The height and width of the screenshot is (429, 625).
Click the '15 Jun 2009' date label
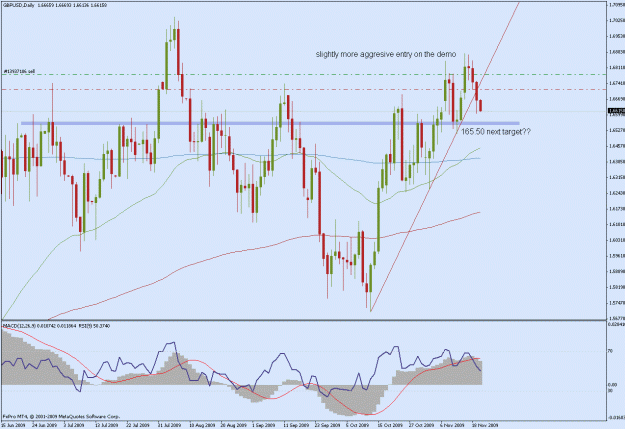pos(13,425)
